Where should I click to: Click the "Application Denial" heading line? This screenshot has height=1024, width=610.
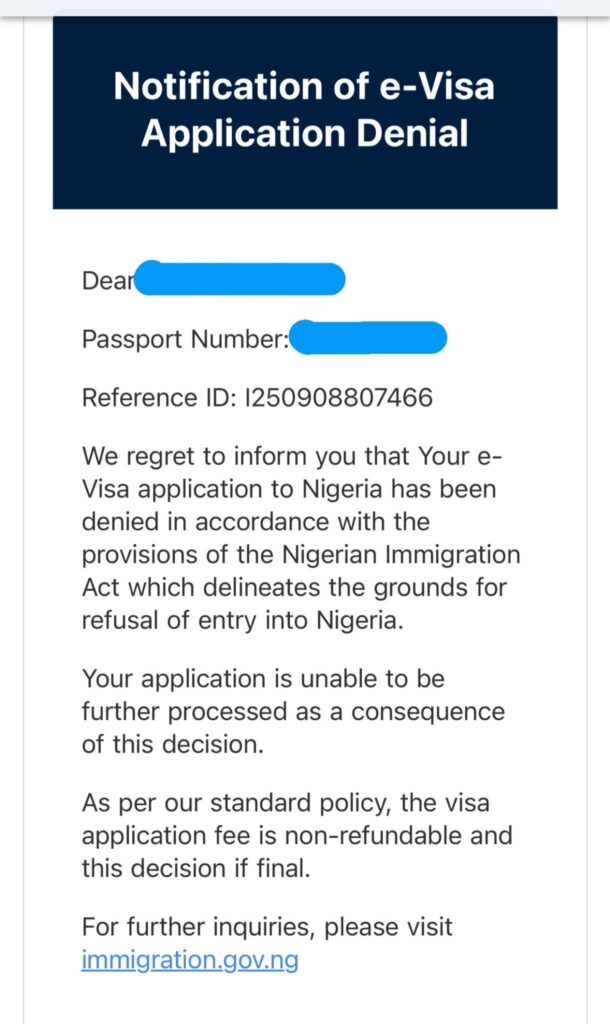click(x=304, y=133)
